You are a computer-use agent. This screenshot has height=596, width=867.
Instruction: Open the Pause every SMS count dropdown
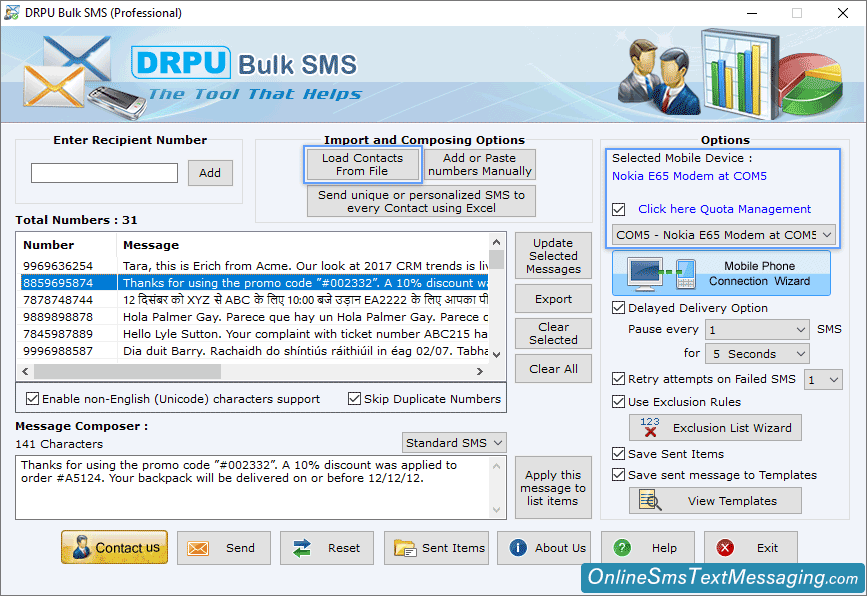[x=757, y=330]
